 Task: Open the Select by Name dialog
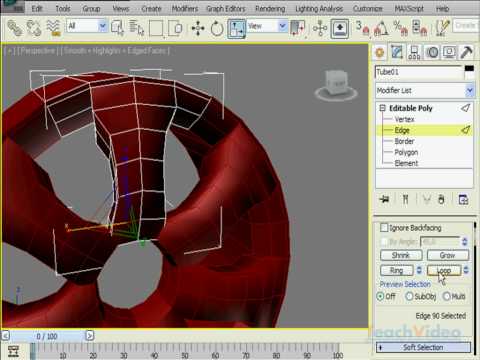point(136,28)
